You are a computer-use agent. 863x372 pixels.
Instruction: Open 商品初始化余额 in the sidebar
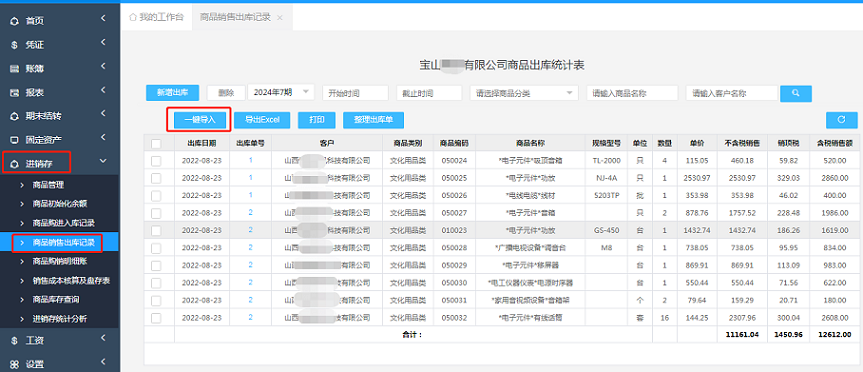(x=60, y=204)
